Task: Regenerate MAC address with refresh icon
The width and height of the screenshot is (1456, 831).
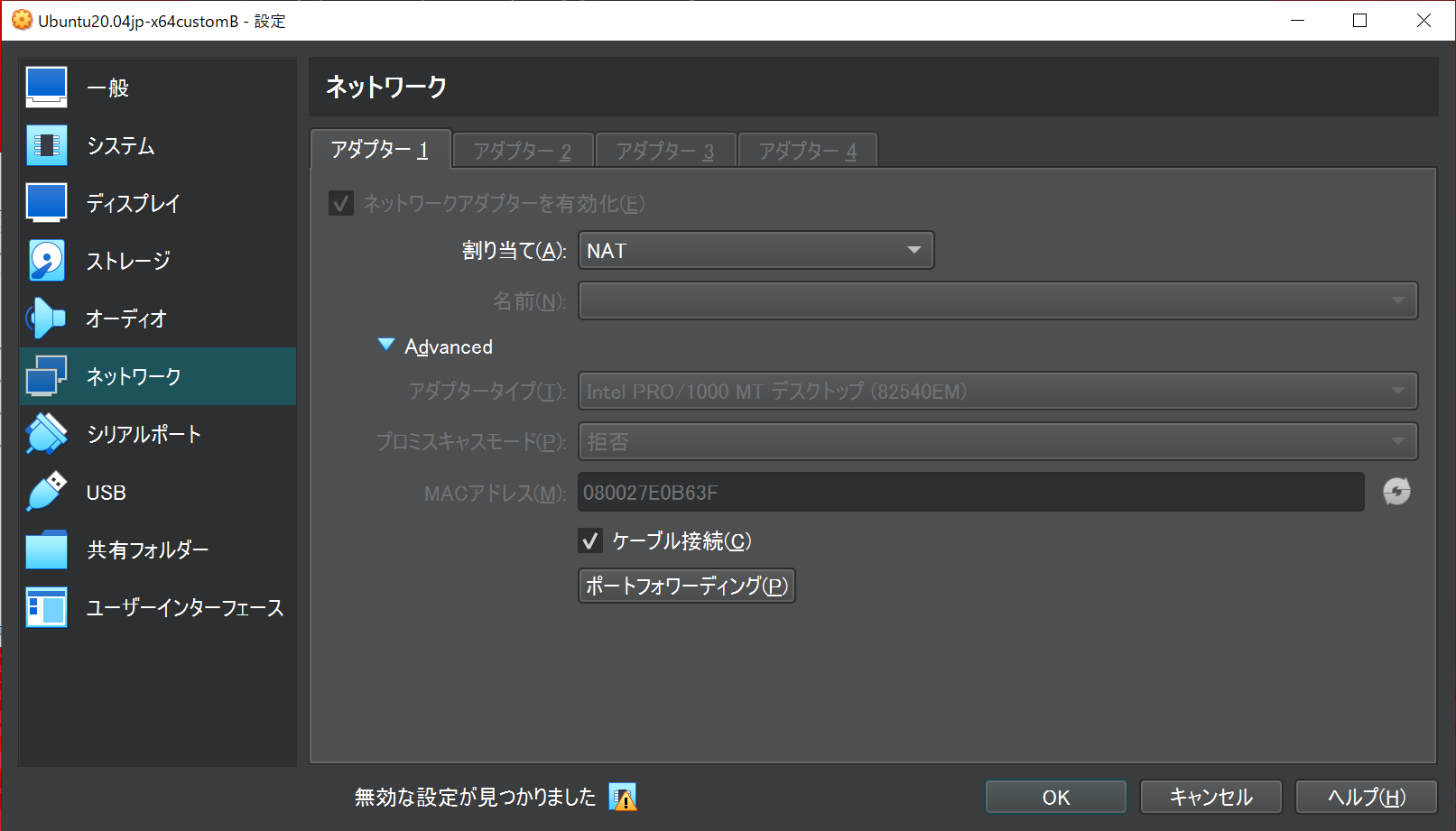Action: pos(1396,492)
